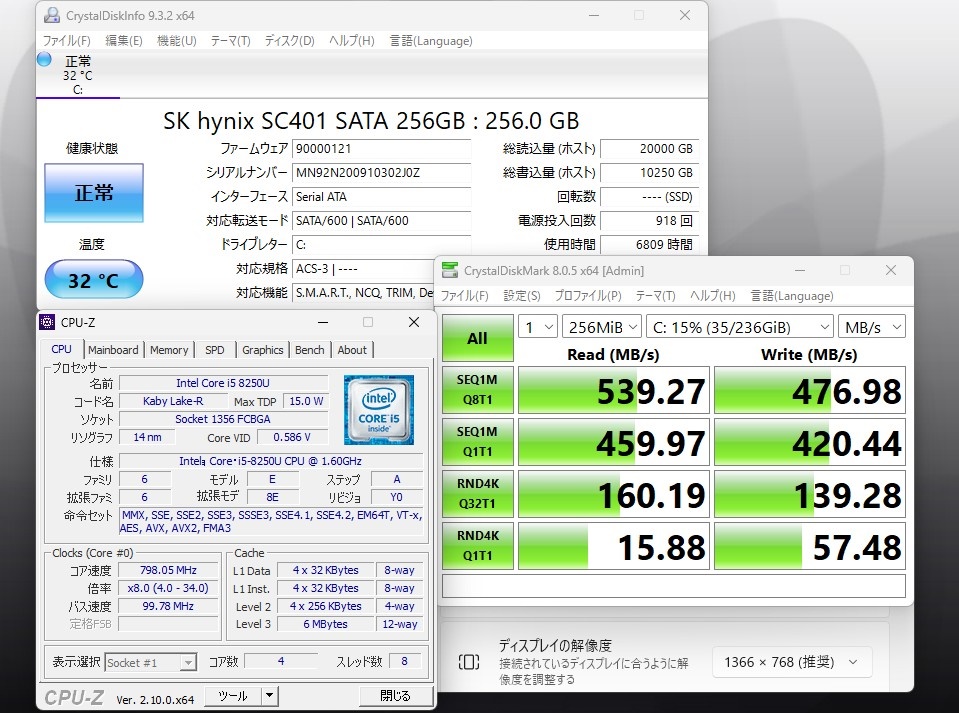Switch to the Bench tab in CPU-Z
959x713 pixels.
pyautogui.click(x=309, y=350)
